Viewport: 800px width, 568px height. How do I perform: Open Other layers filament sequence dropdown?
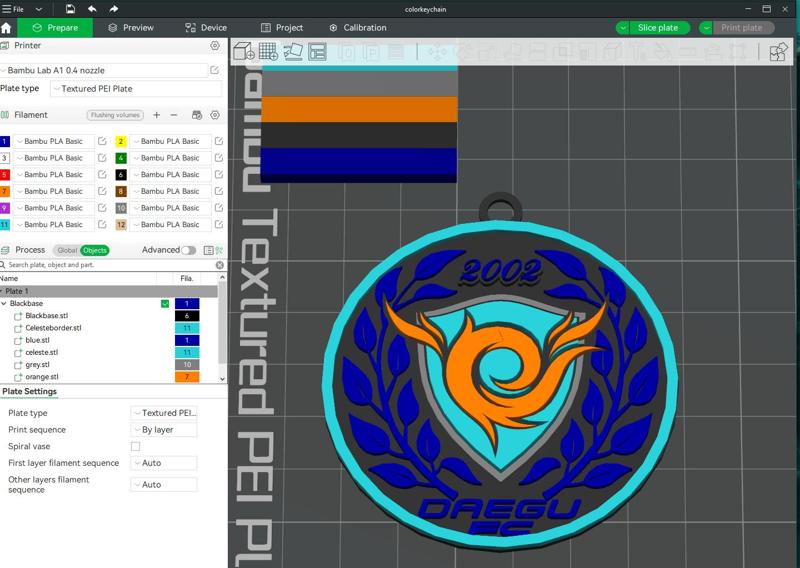tap(164, 484)
